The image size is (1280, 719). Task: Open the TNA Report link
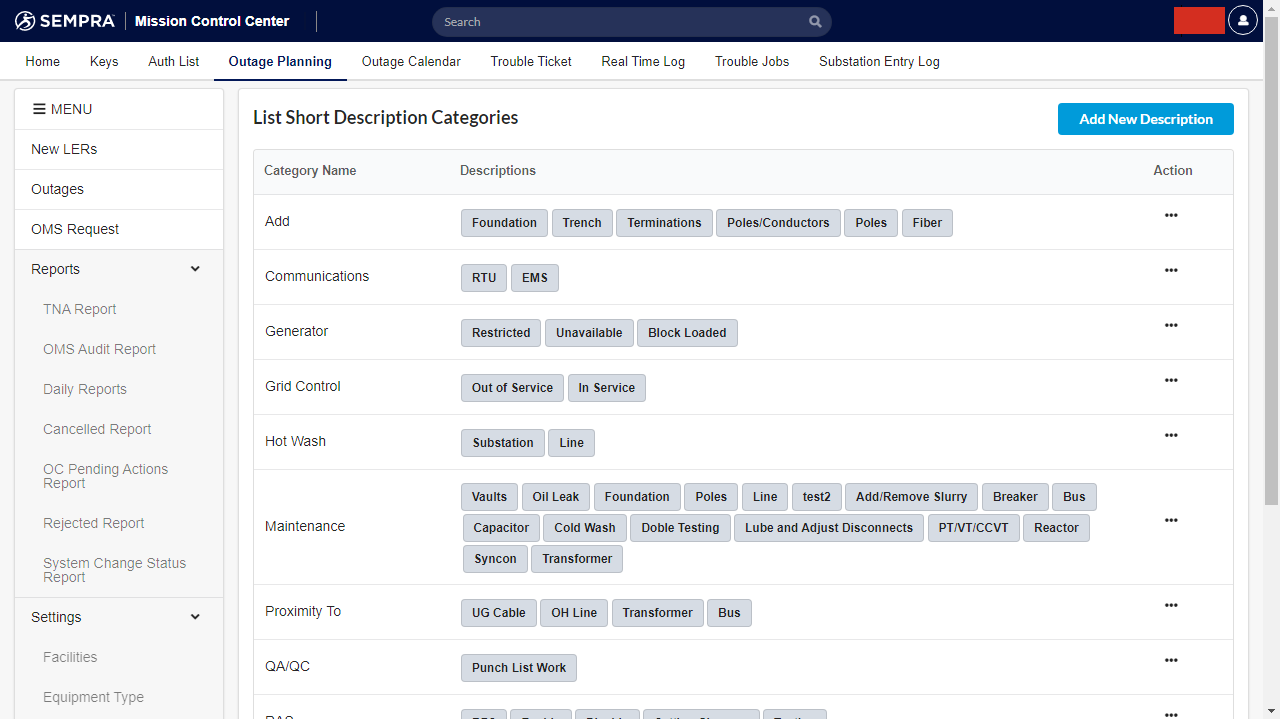[80, 309]
